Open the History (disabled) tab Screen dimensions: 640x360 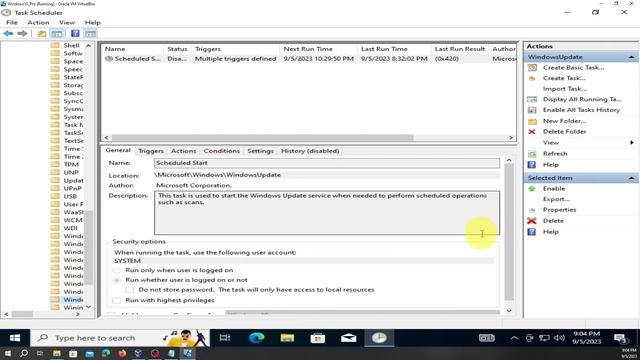click(x=310, y=151)
